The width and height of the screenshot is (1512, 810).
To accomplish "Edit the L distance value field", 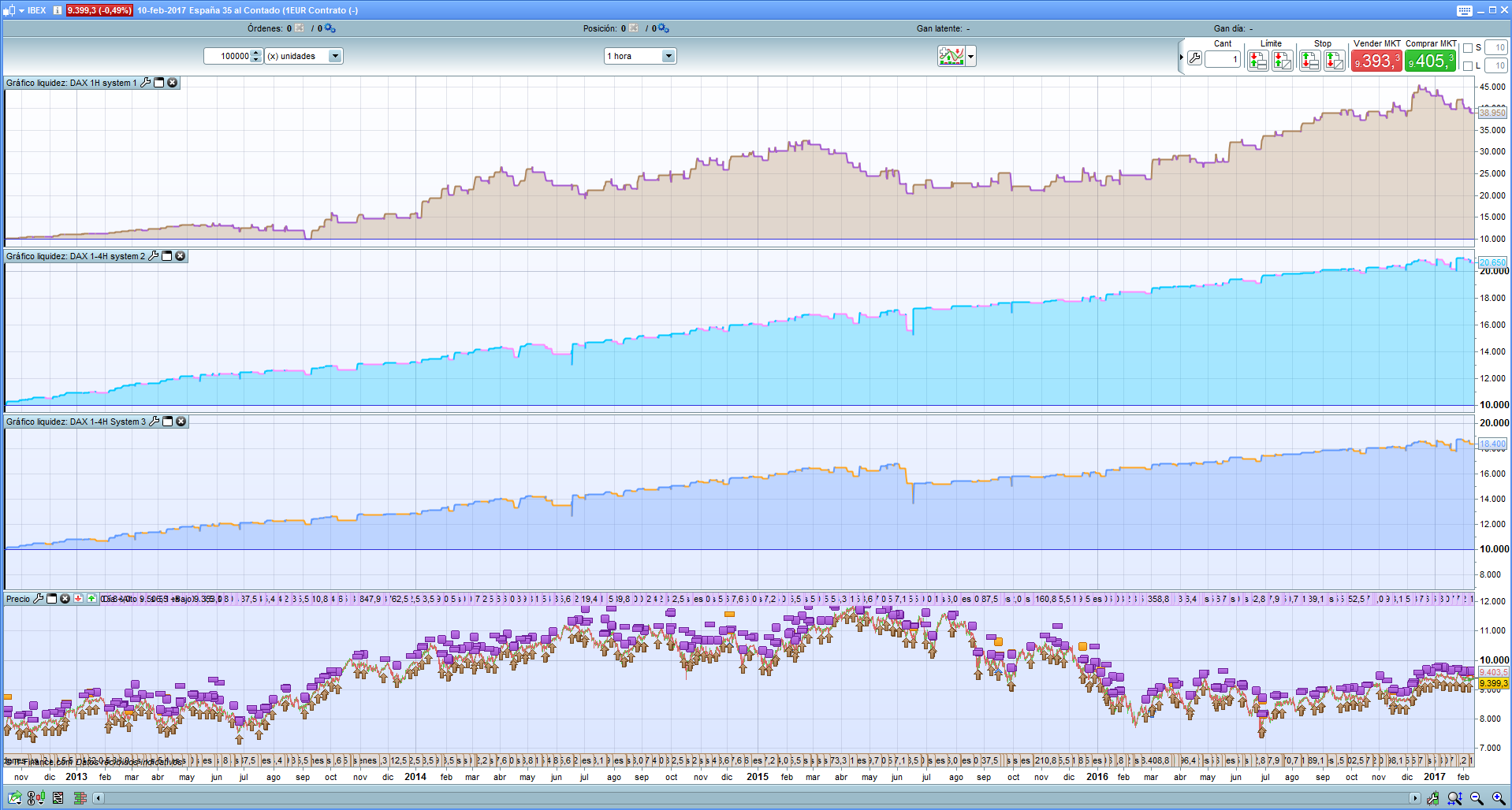I will (x=1496, y=66).
